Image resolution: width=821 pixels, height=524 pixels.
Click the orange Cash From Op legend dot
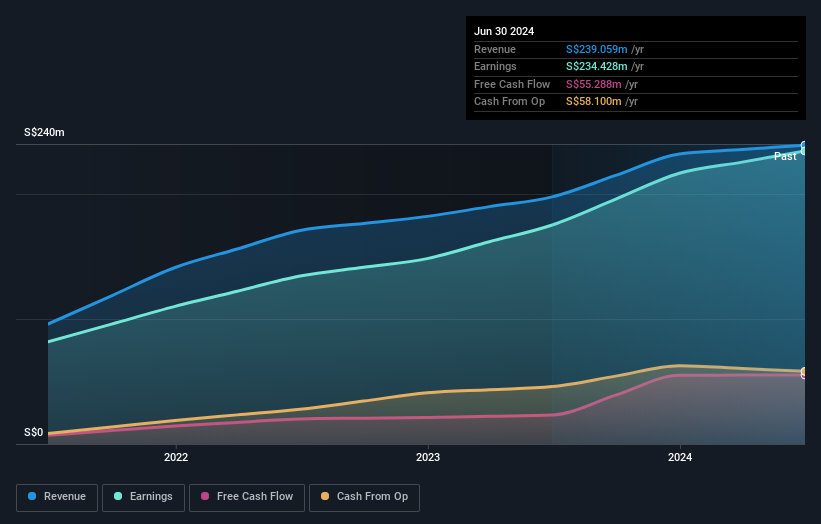click(325, 496)
